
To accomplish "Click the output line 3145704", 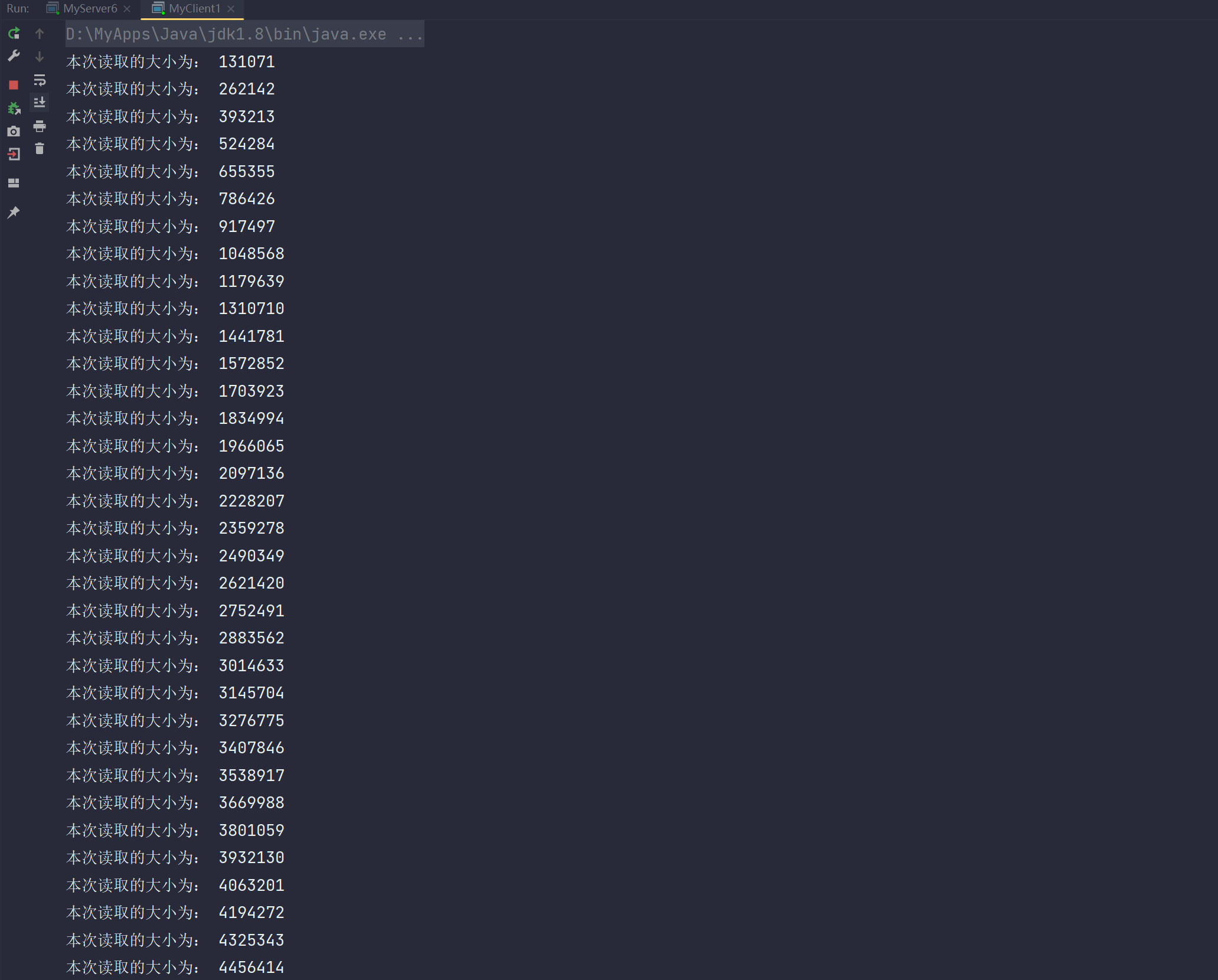I will pos(175,693).
